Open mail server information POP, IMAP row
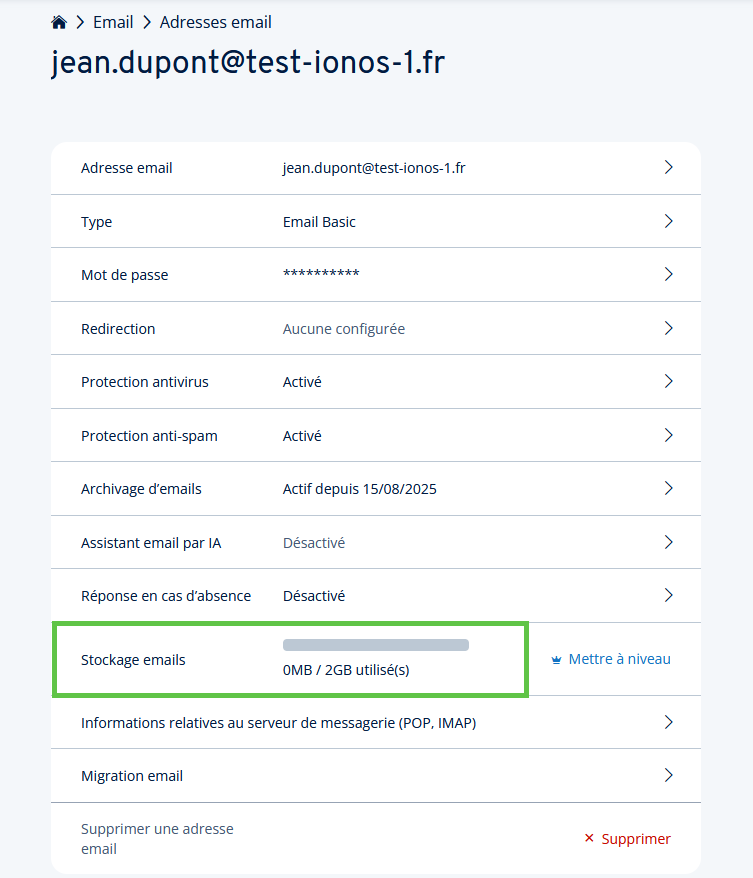Viewport: 753px width, 878px height. [376, 722]
